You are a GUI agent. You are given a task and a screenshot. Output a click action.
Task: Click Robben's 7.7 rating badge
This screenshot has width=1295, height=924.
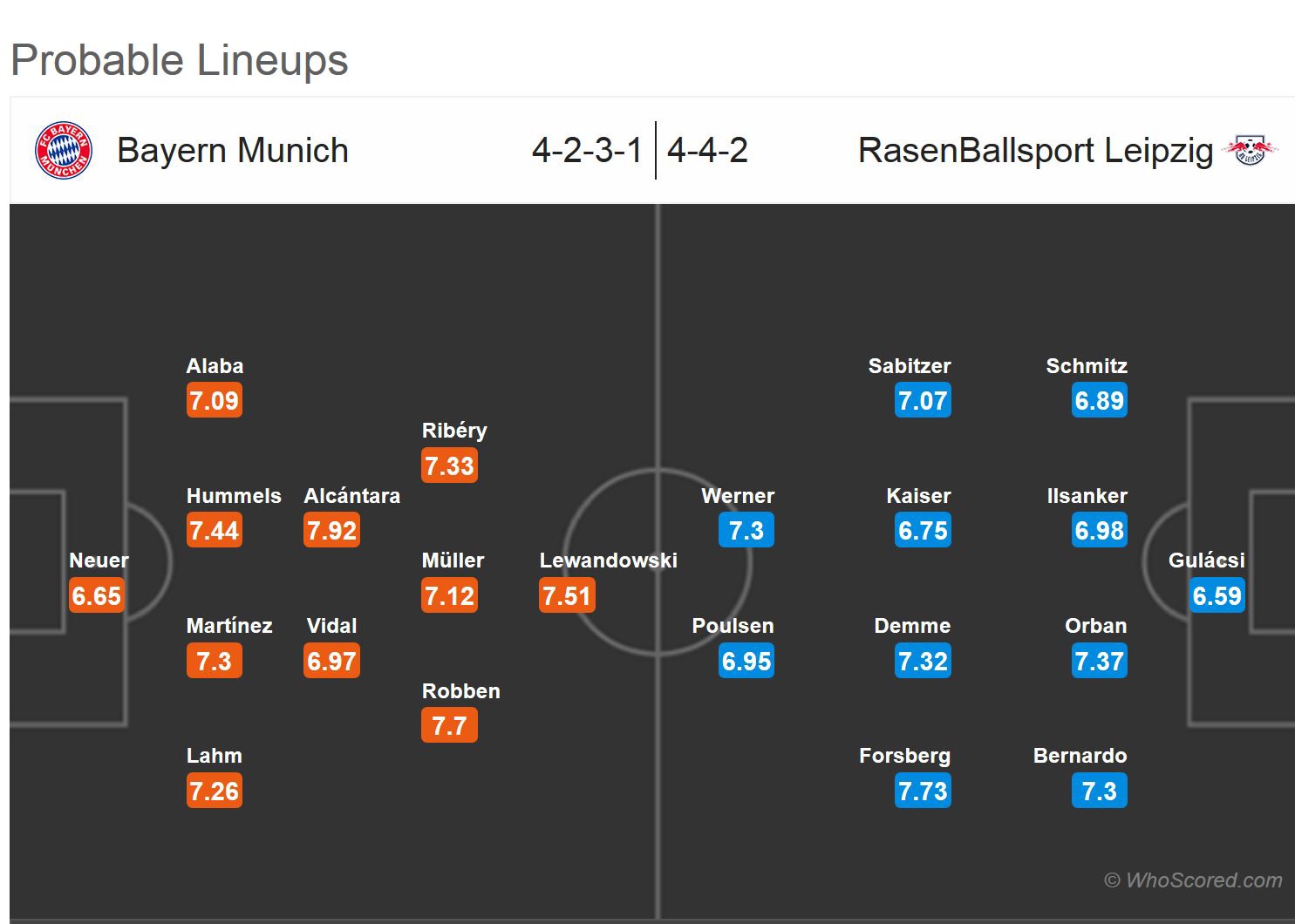(449, 725)
